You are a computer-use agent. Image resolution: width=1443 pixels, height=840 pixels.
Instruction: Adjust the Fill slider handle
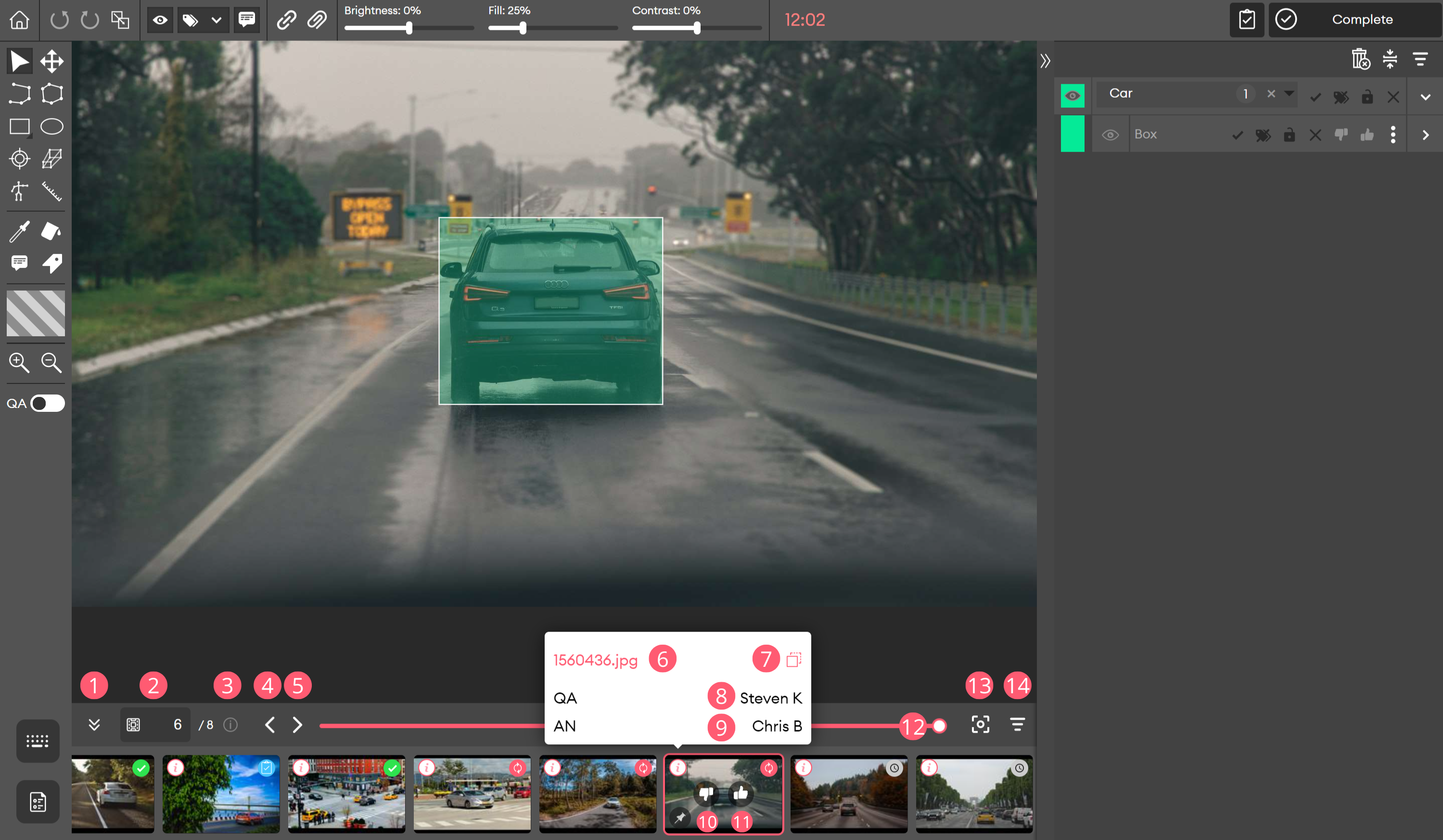click(523, 27)
